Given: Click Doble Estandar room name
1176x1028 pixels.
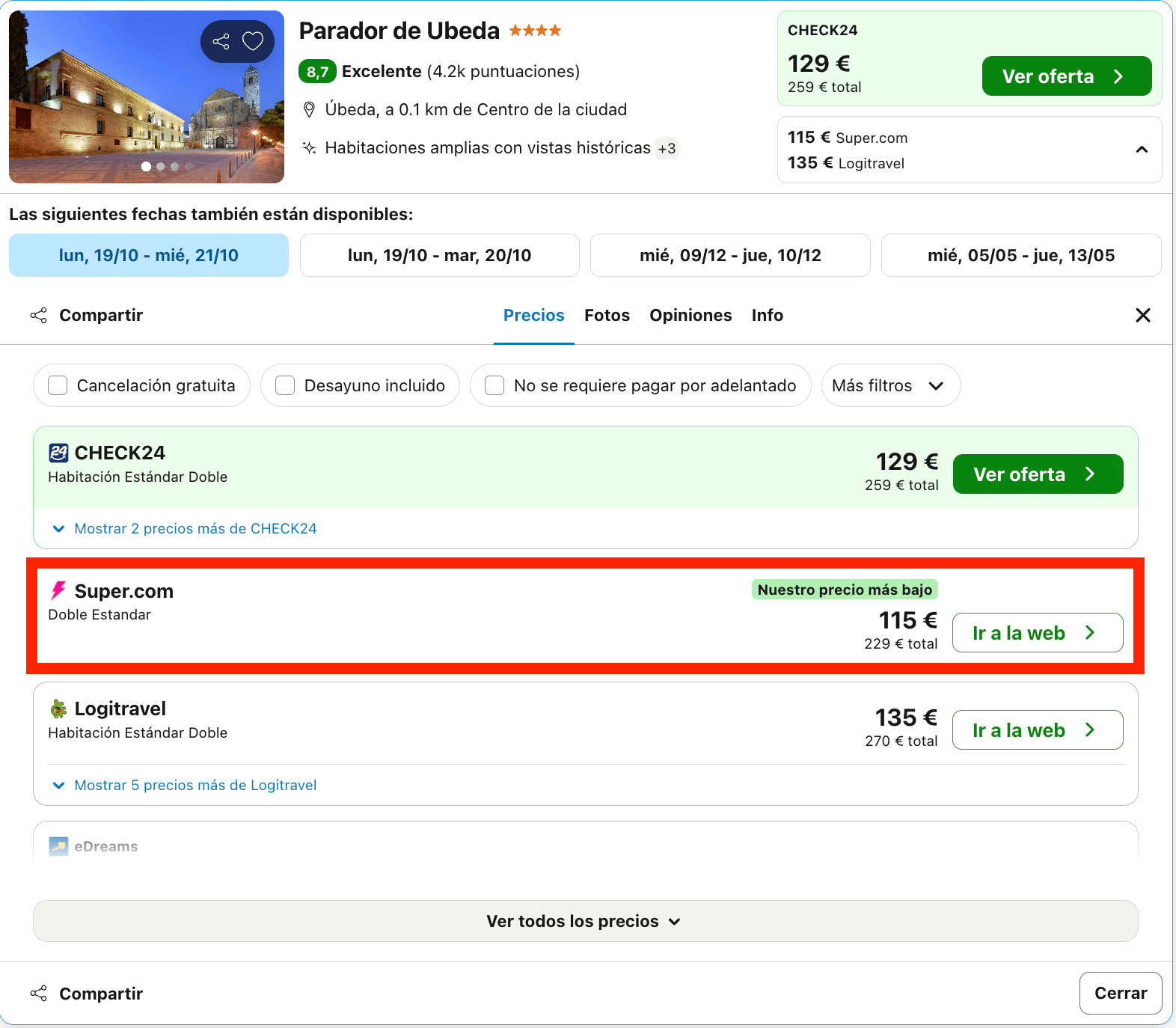Looking at the screenshot, I should point(99,614).
